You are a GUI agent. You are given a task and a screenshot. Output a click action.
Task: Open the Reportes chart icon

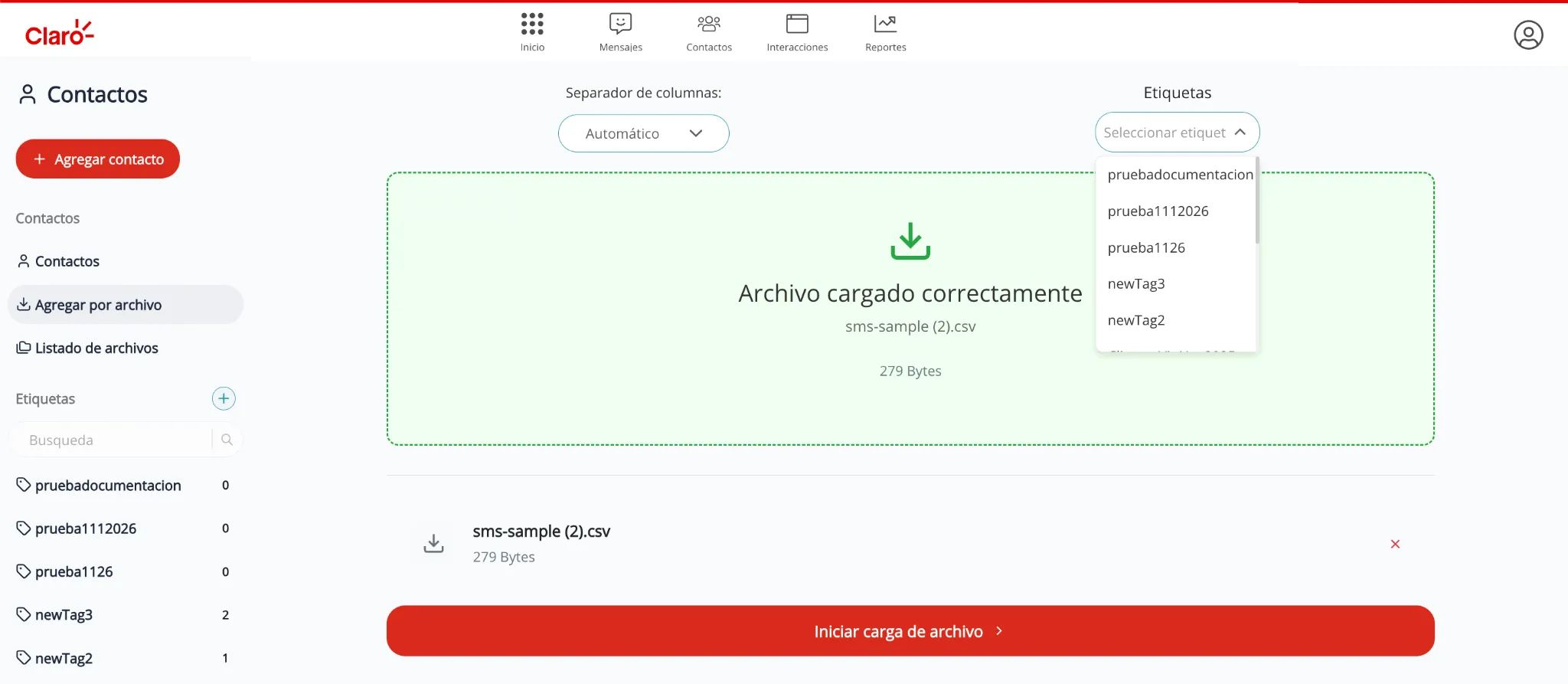885,25
